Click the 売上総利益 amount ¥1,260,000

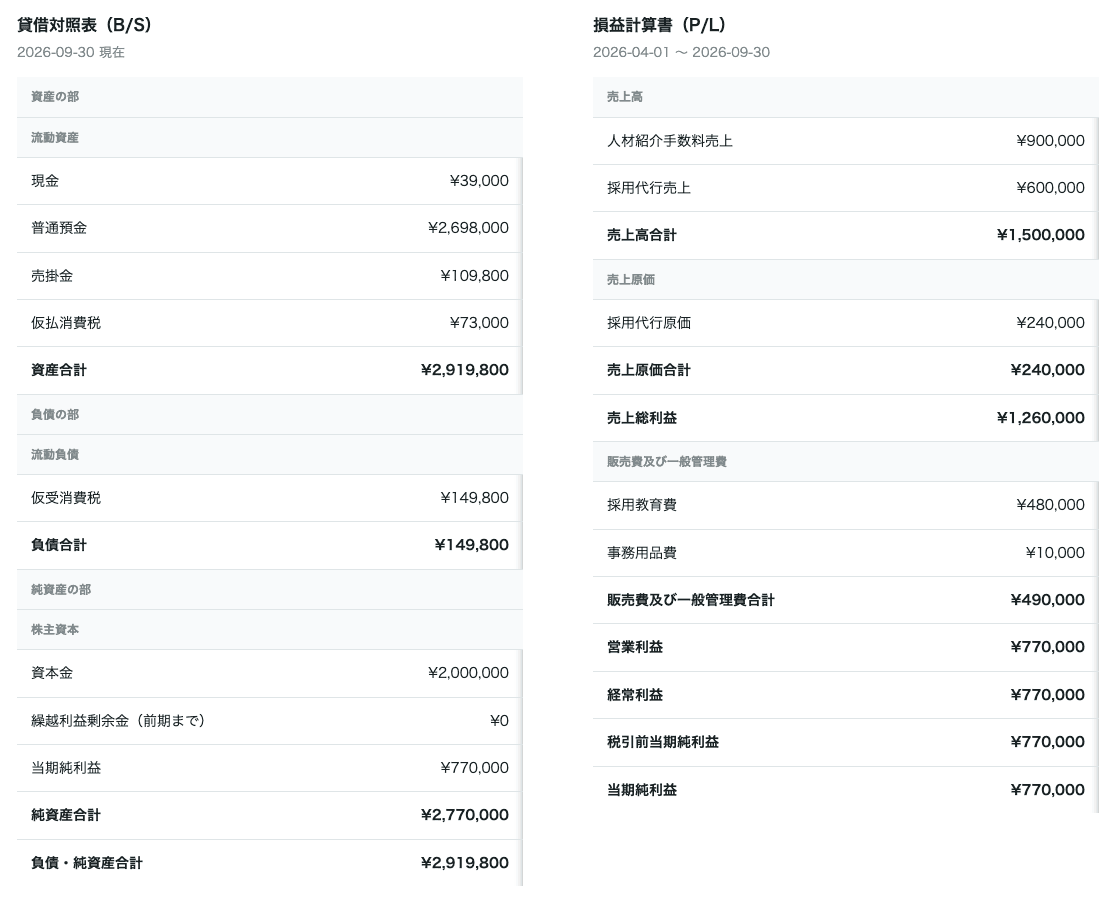1041,418
